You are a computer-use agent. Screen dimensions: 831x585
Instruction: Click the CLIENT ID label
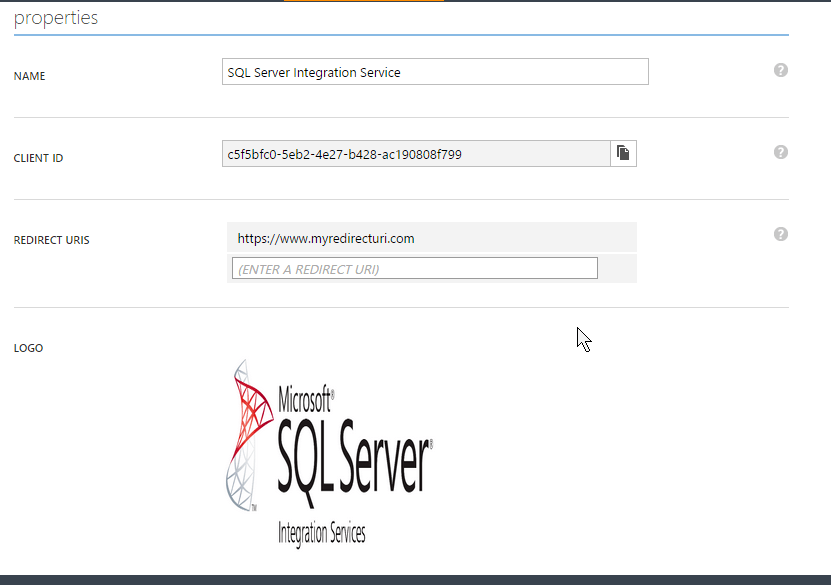point(38,158)
